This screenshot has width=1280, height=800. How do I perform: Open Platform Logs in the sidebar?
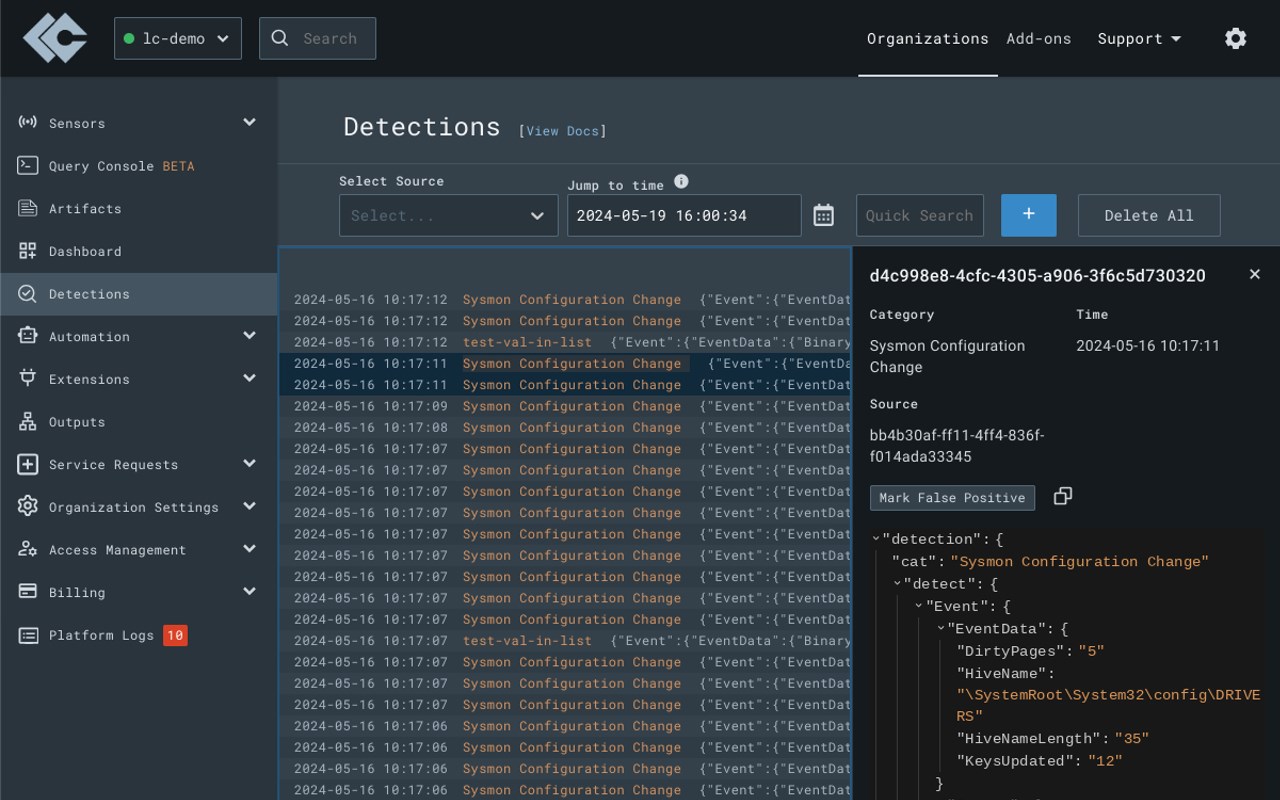coord(101,635)
